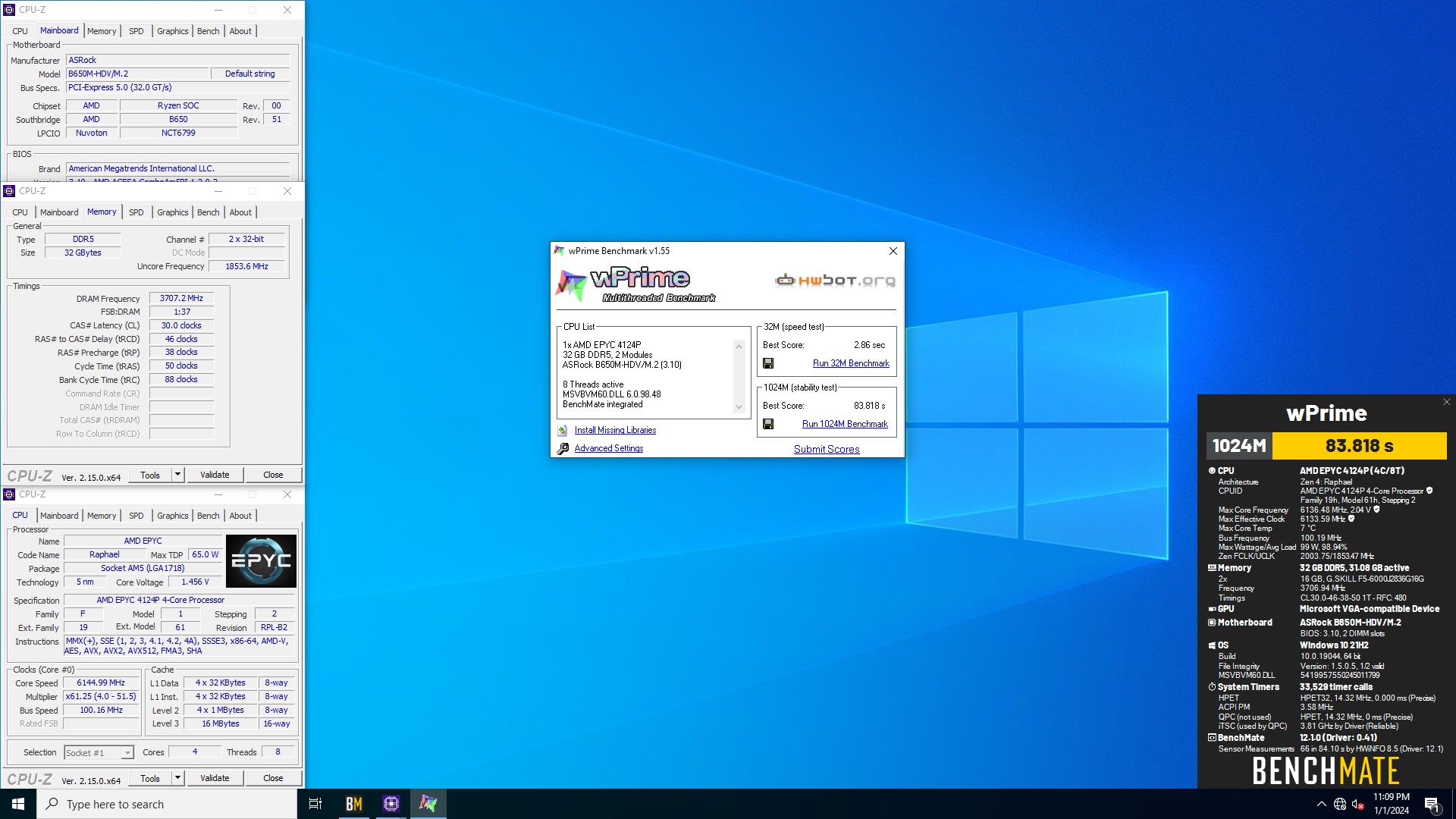Select SPD tab in bottom CPU-Z window
The width and height of the screenshot is (1456, 819).
[x=136, y=516]
